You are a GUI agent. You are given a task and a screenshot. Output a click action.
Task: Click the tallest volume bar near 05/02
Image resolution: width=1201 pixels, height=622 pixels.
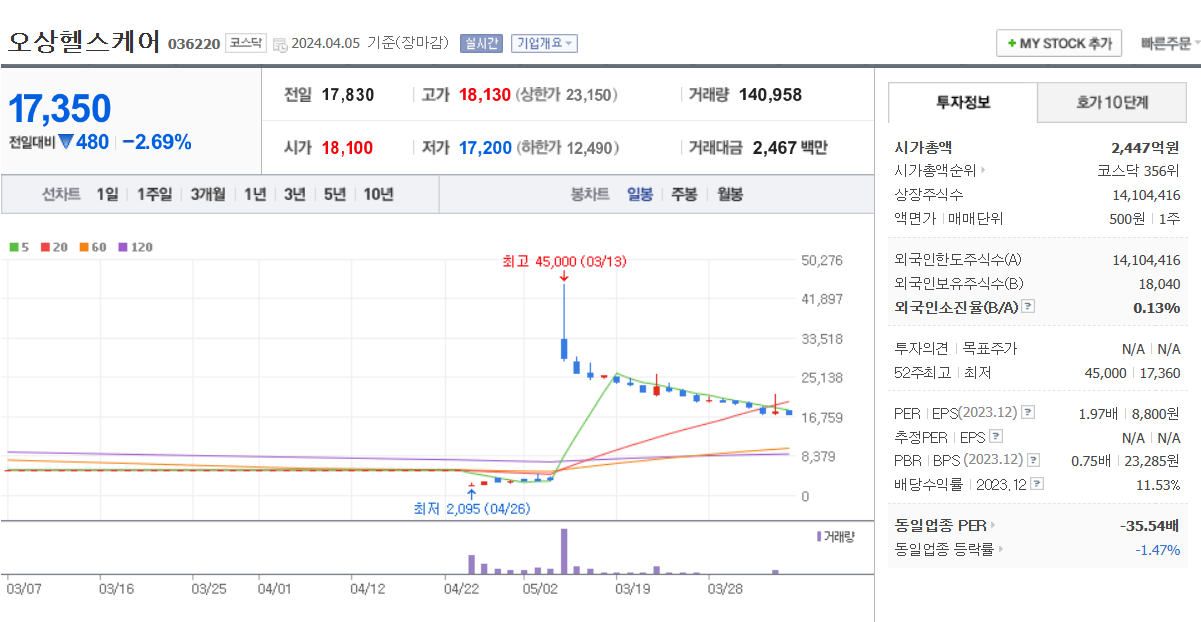(x=564, y=551)
